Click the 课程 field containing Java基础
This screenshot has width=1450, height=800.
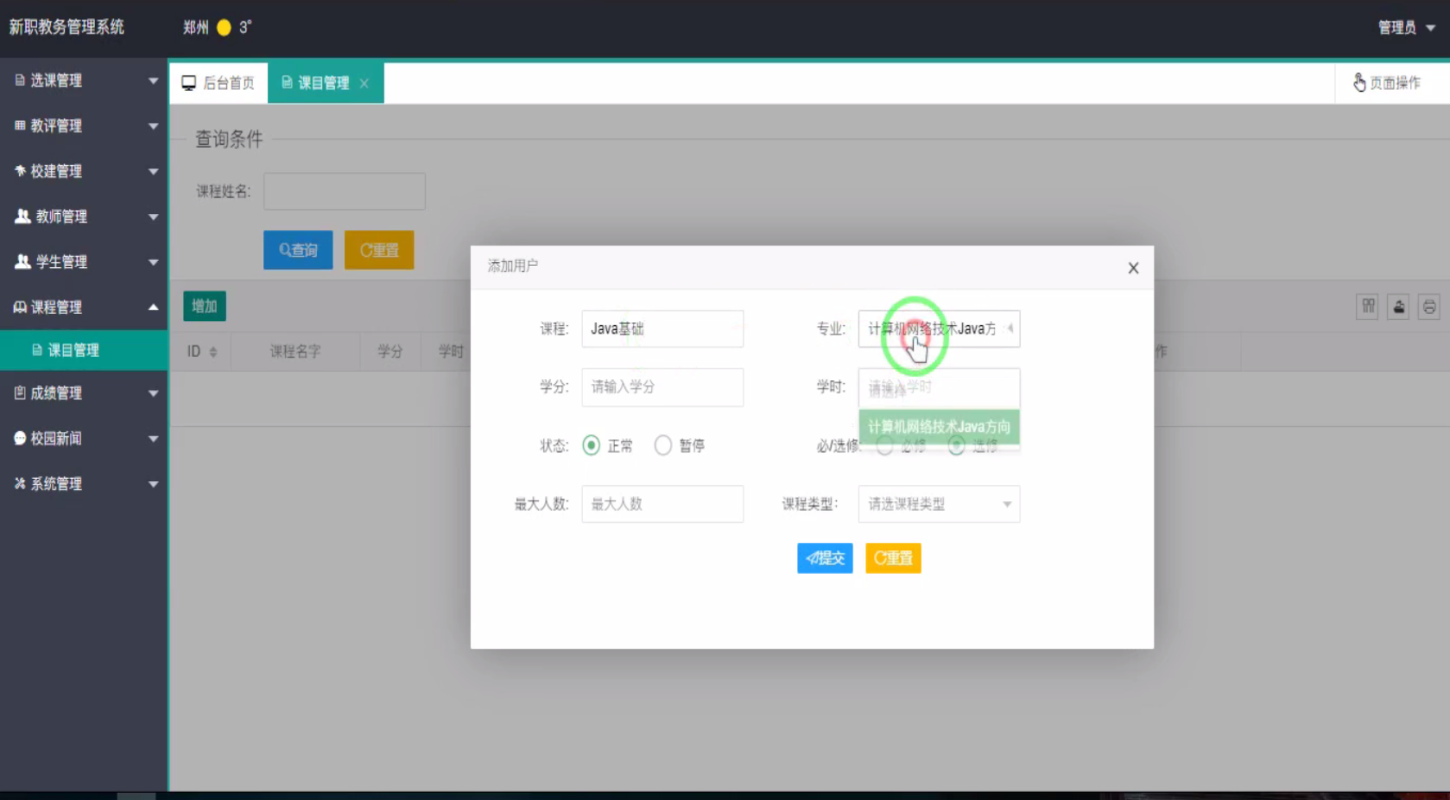tap(662, 328)
